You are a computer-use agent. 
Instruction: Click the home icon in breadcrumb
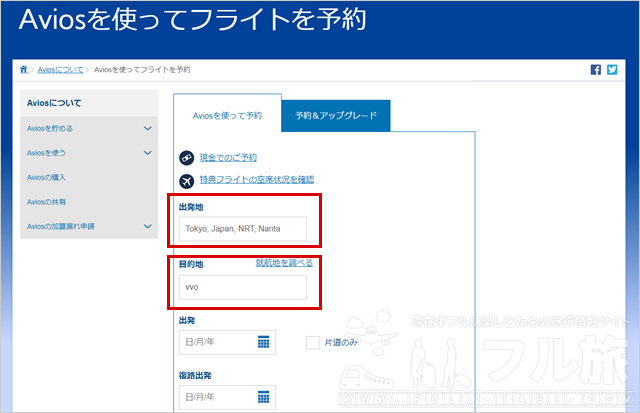click(24, 69)
